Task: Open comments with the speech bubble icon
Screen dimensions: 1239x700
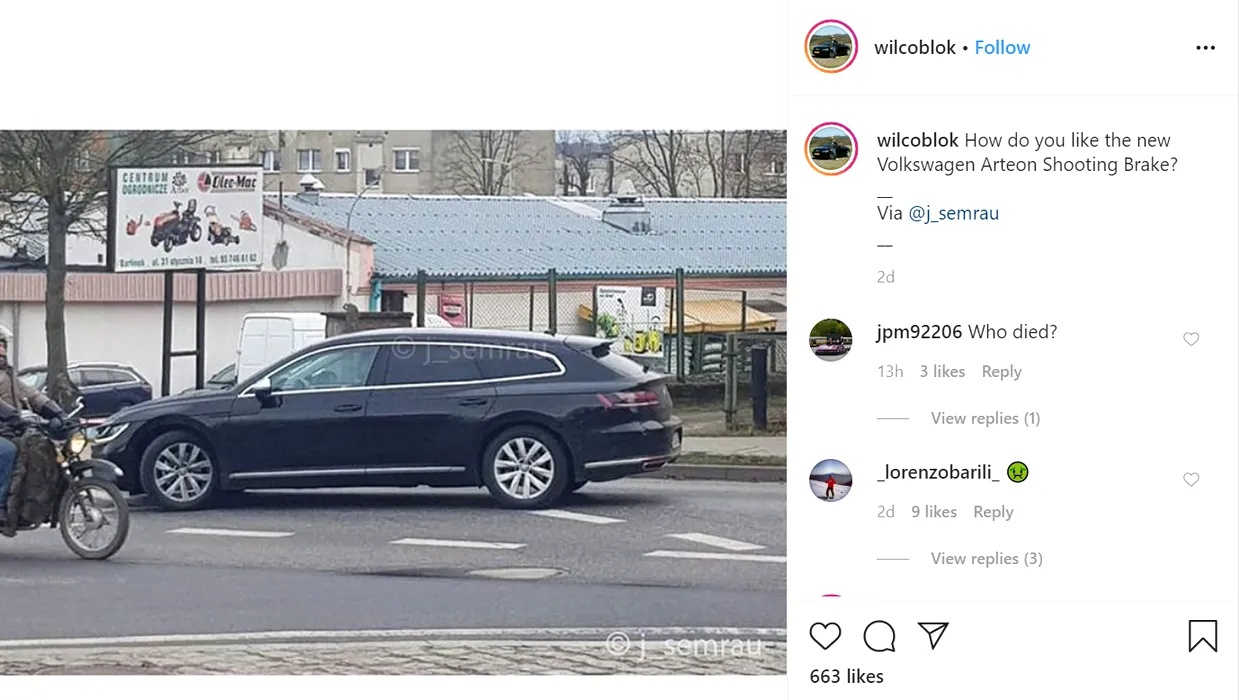Action: coord(879,636)
